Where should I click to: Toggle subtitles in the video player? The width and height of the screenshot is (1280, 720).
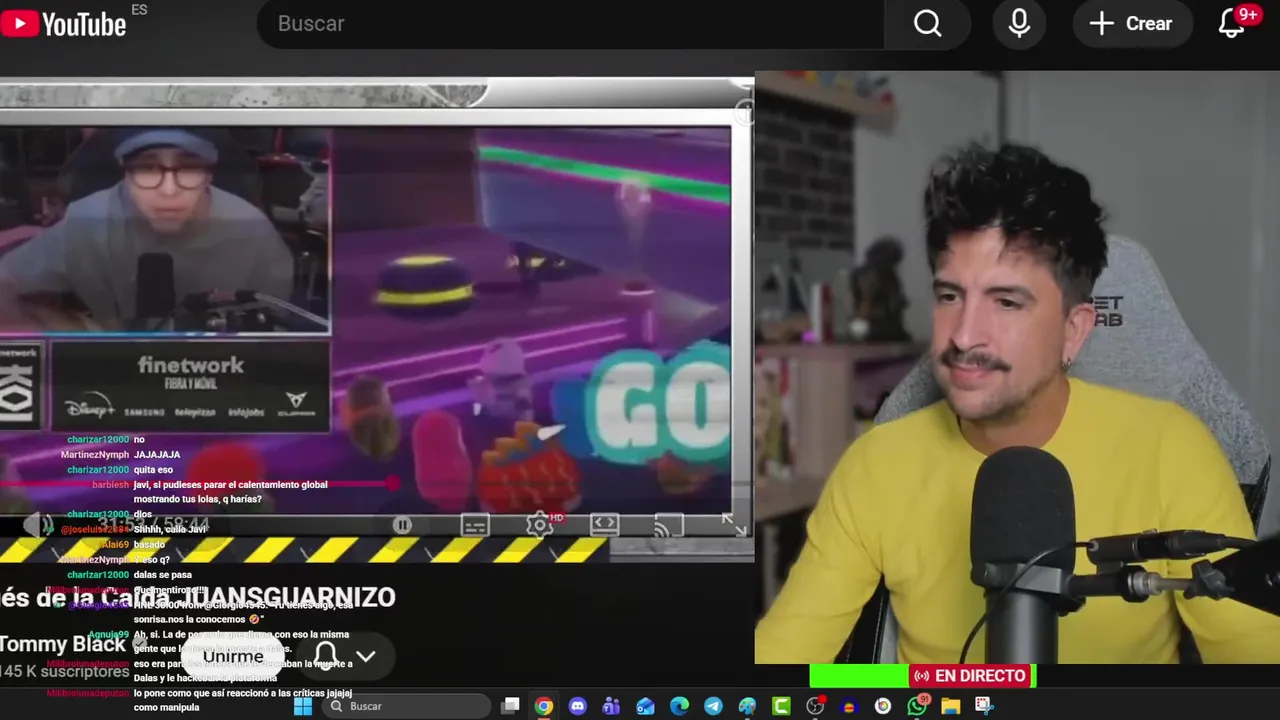(x=475, y=525)
